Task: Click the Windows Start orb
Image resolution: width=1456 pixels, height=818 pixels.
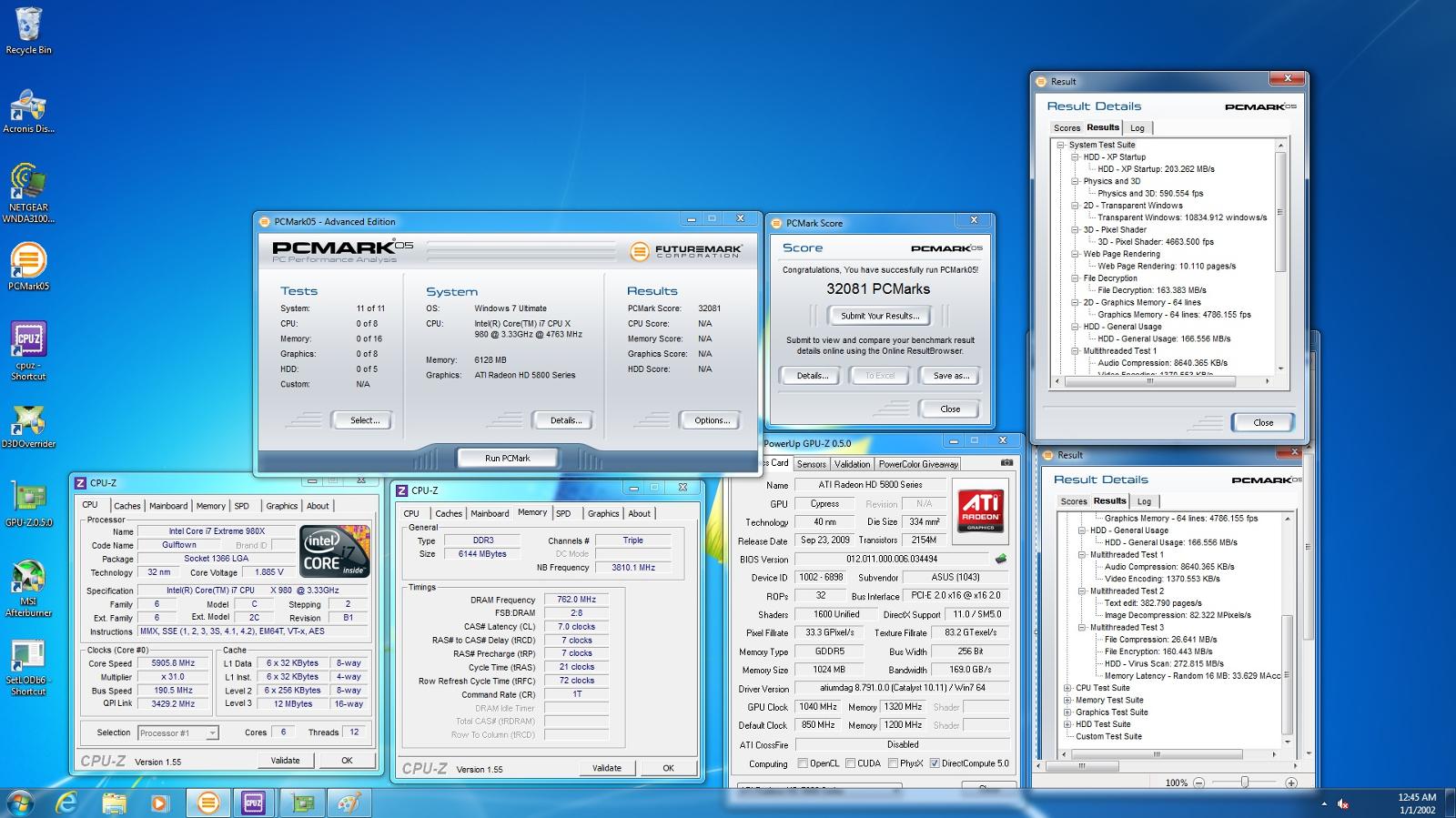Action: pos(20,803)
